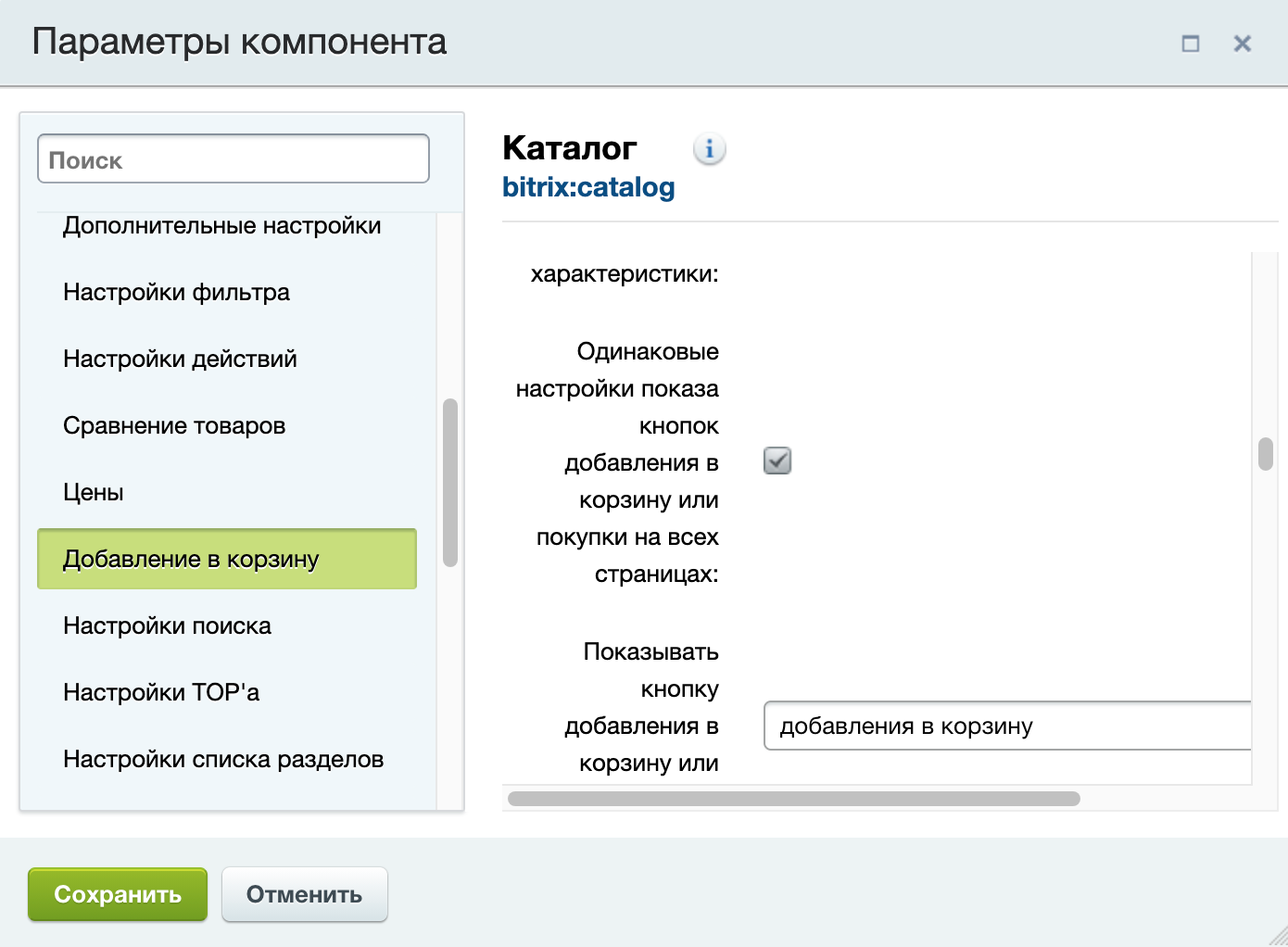1288x947 pixels.
Task: Select 'Сравнение товаров' section
Action: click(x=174, y=425)
